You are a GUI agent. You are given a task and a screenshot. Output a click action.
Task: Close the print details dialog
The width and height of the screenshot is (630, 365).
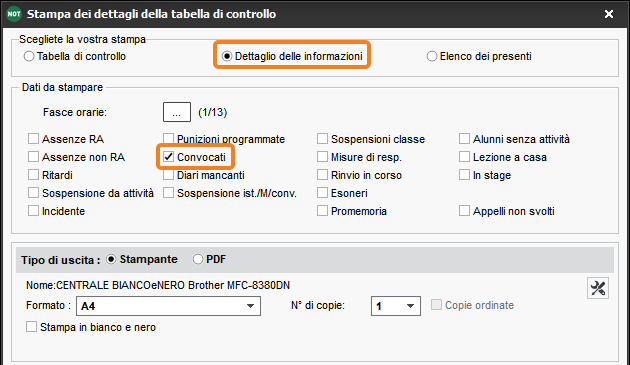pos(609,14)
